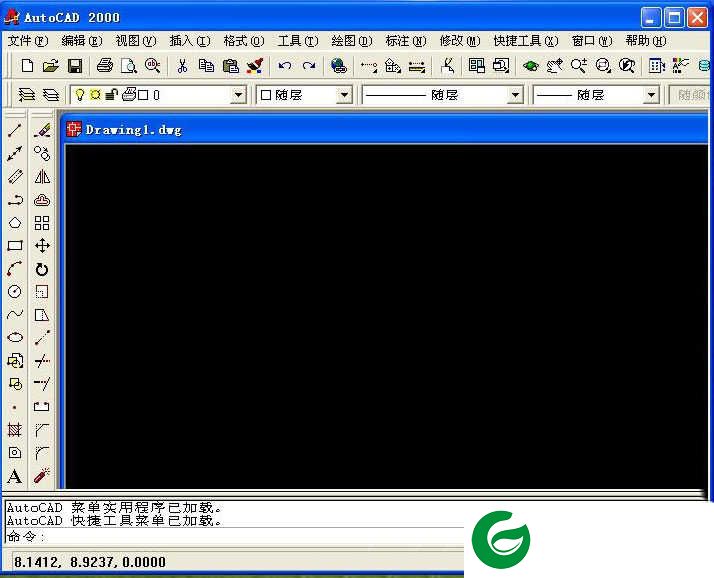Print the drawing

tap(105, 66)
